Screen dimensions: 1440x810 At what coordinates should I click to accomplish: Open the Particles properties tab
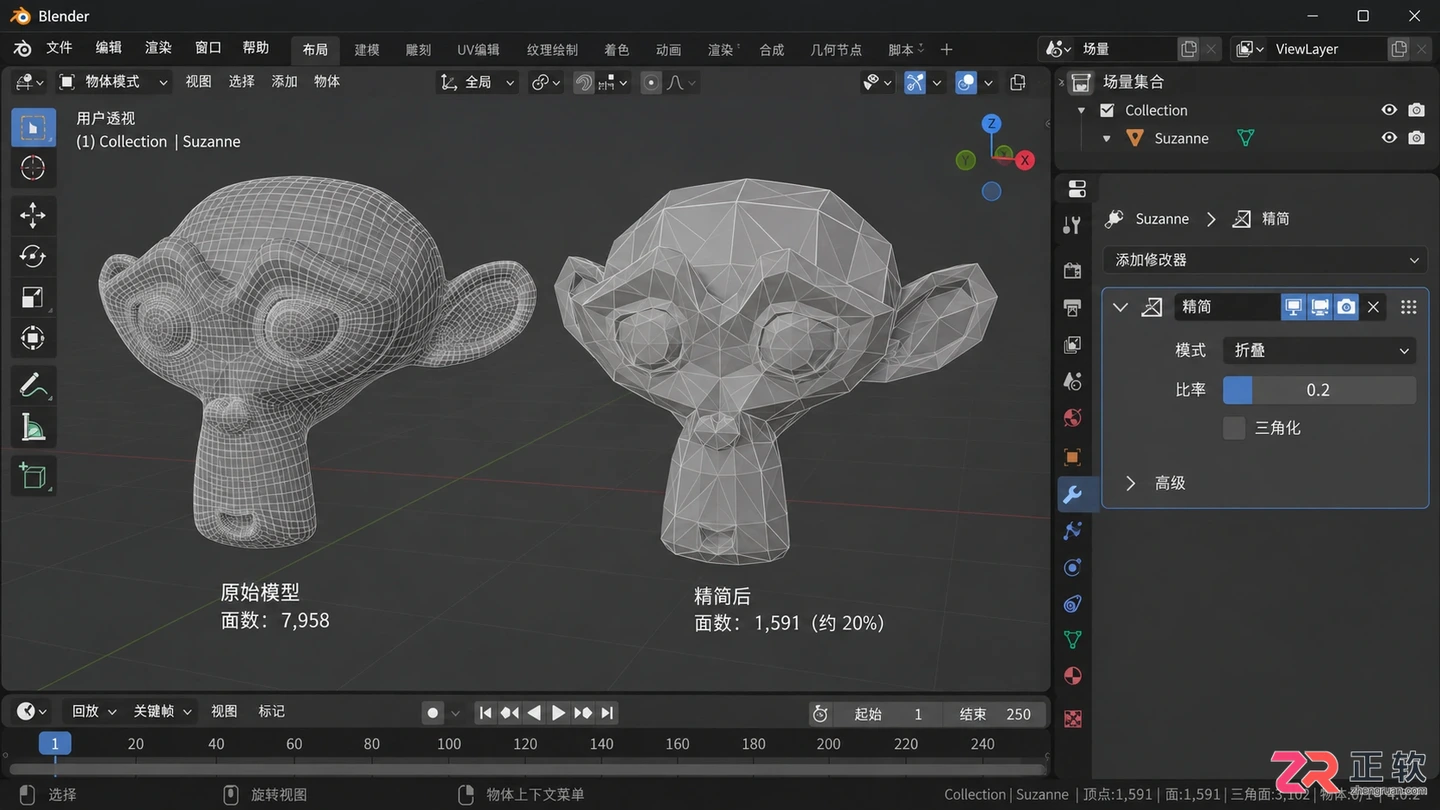pos(1073,530)
